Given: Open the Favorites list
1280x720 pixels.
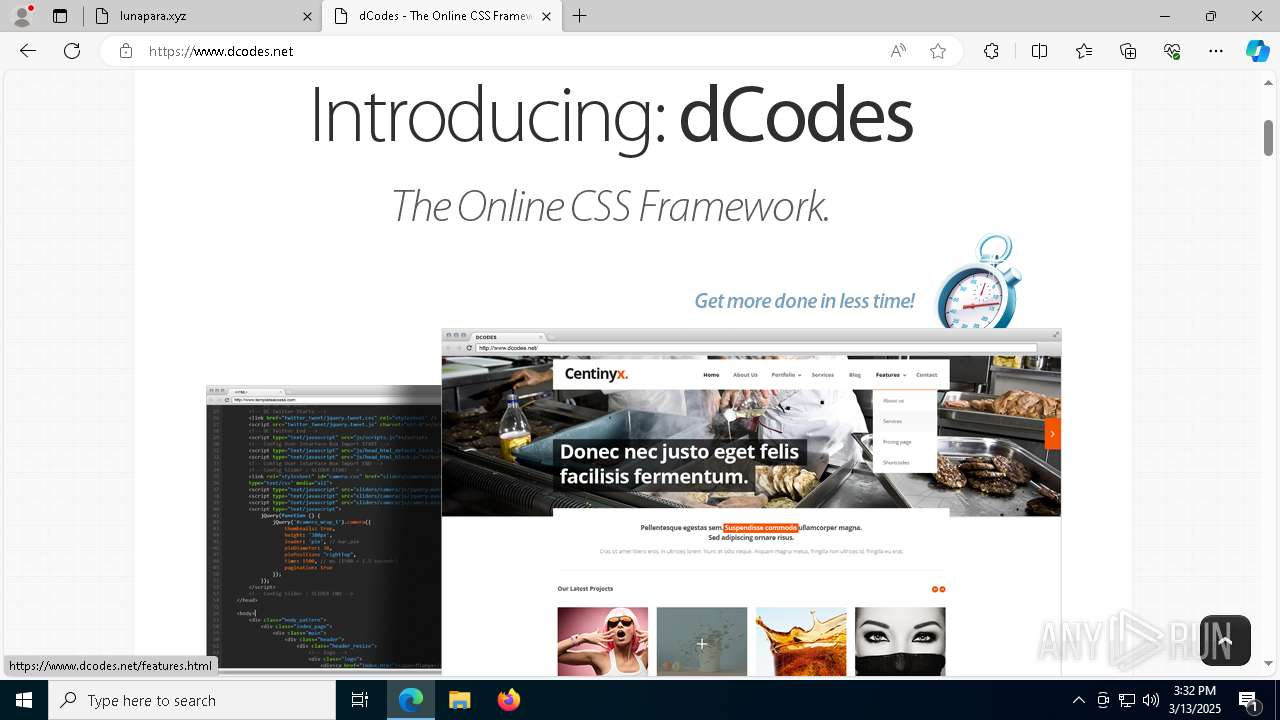Looking at the screenshot, I should [1084, 51].
